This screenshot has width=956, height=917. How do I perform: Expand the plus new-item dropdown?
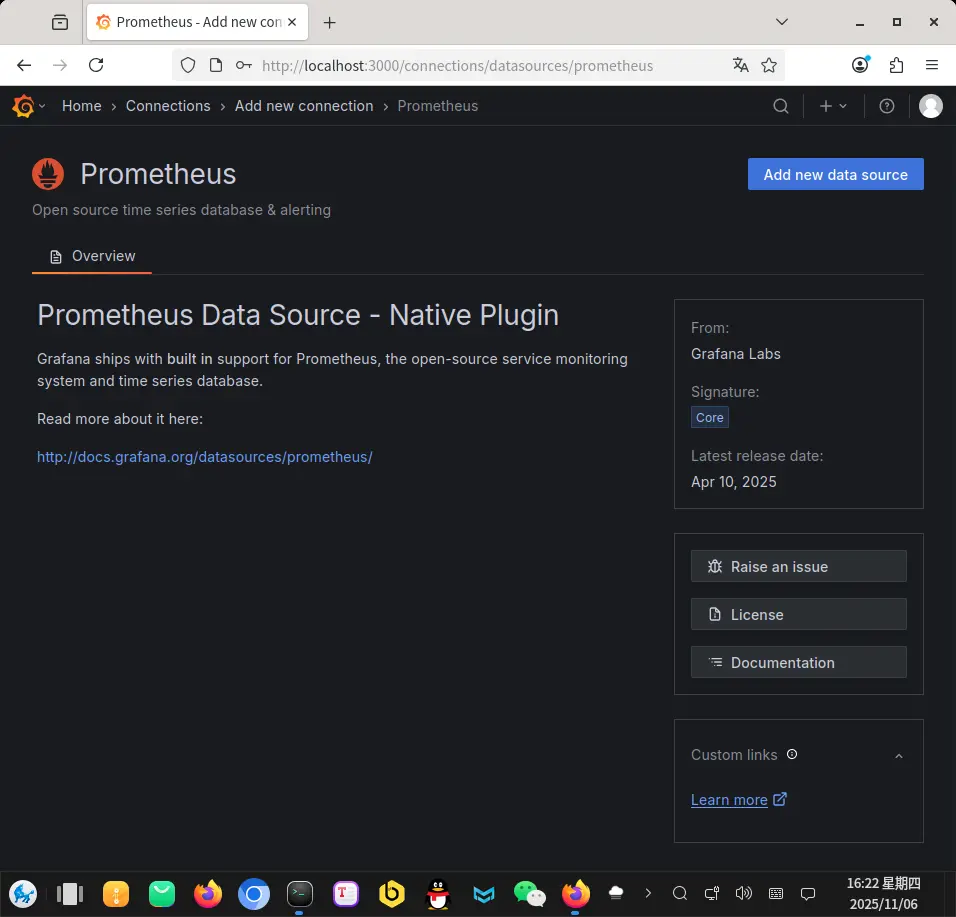(833, 106)
